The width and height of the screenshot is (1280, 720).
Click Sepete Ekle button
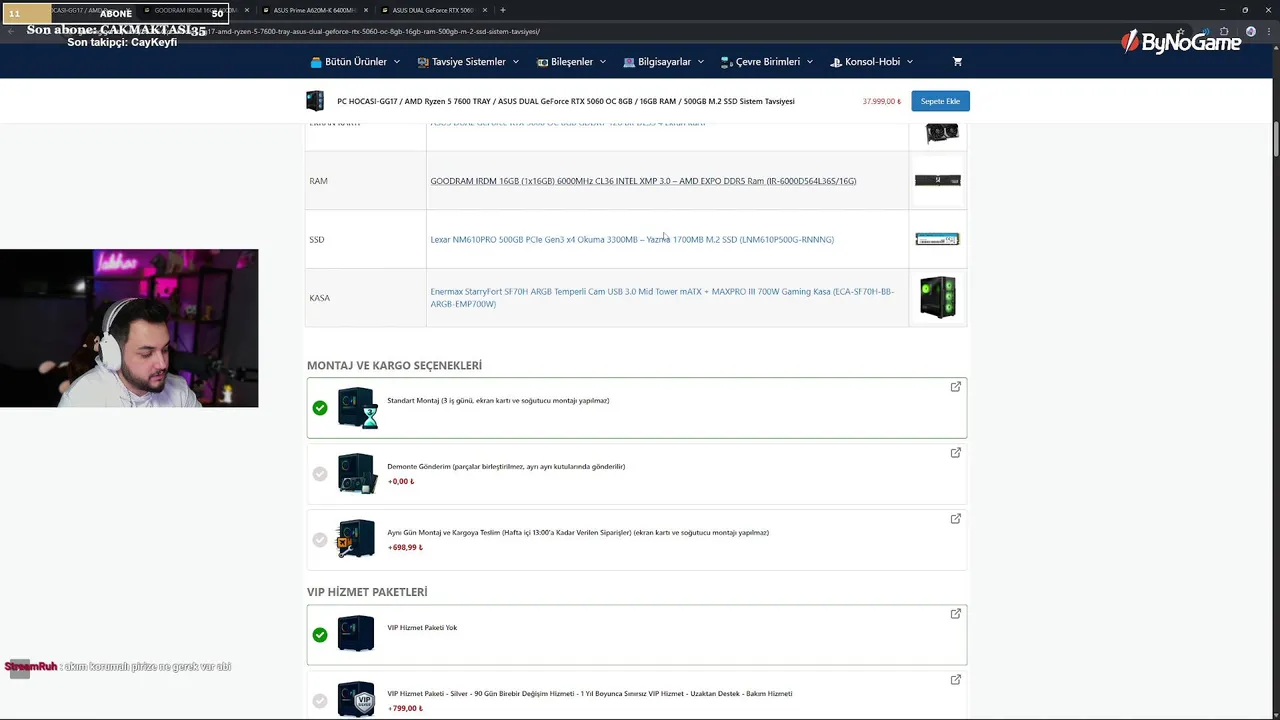pyautogui.click(x=940, y=101)
